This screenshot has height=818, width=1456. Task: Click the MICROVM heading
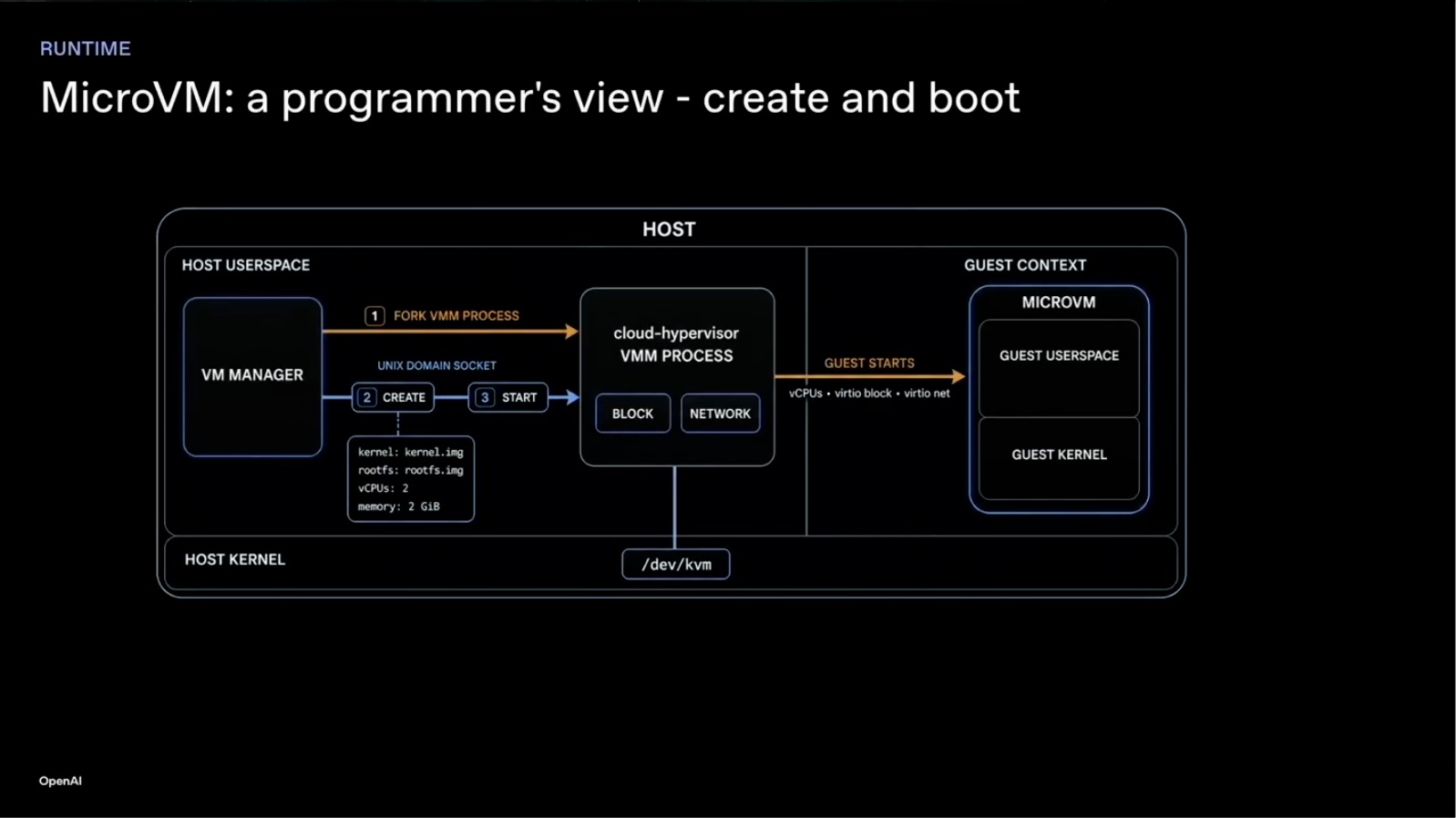coord(1059,302)
